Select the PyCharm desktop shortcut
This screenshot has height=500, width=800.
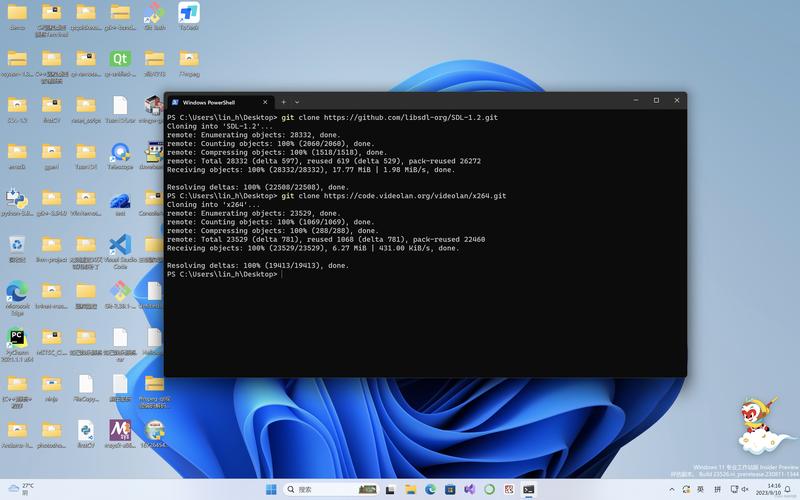(x=17, y=344)
